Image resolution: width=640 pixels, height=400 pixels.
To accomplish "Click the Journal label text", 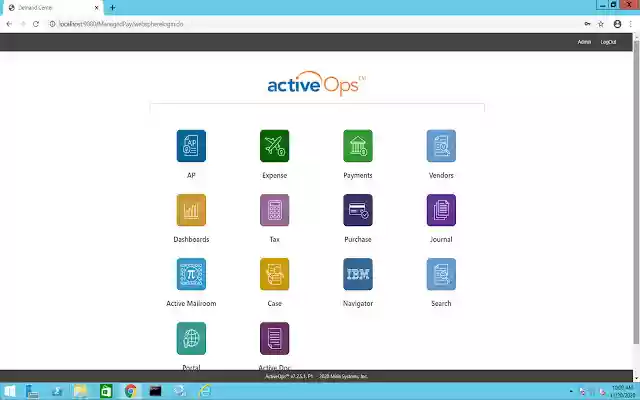I will 441,239.
